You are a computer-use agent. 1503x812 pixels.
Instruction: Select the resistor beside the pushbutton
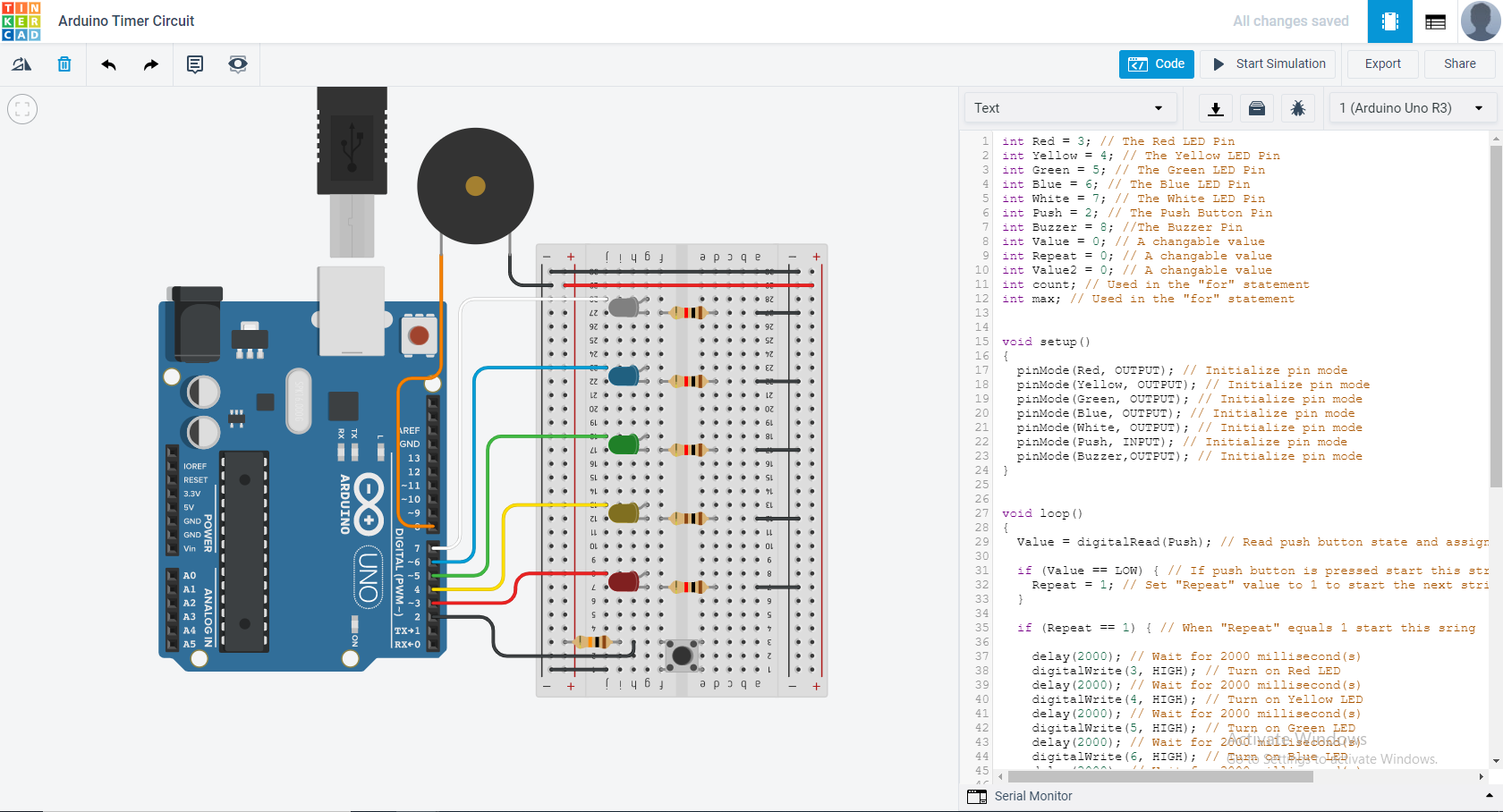592,642
